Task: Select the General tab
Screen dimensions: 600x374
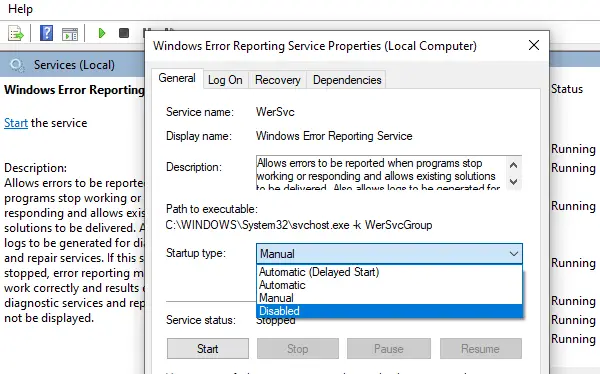Action: (177, 78)
